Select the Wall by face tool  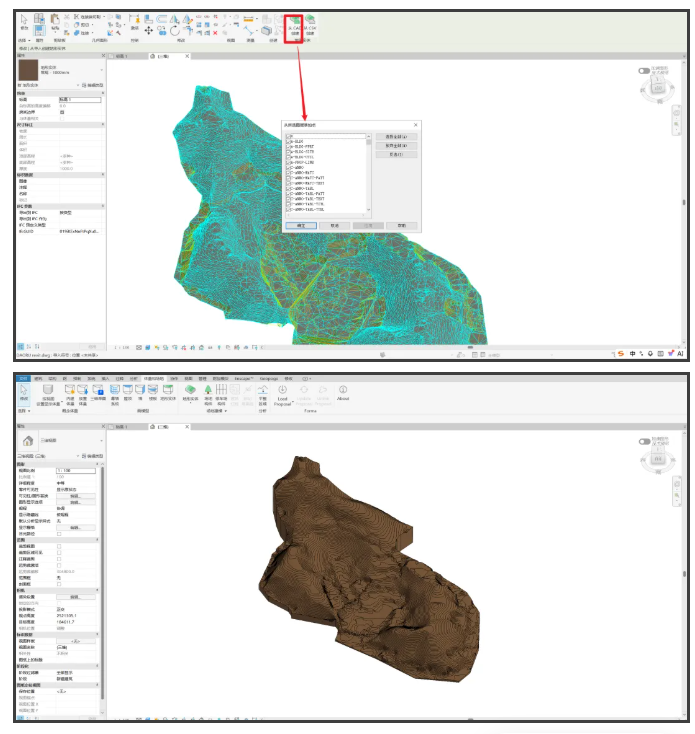[x=140, y=393]
